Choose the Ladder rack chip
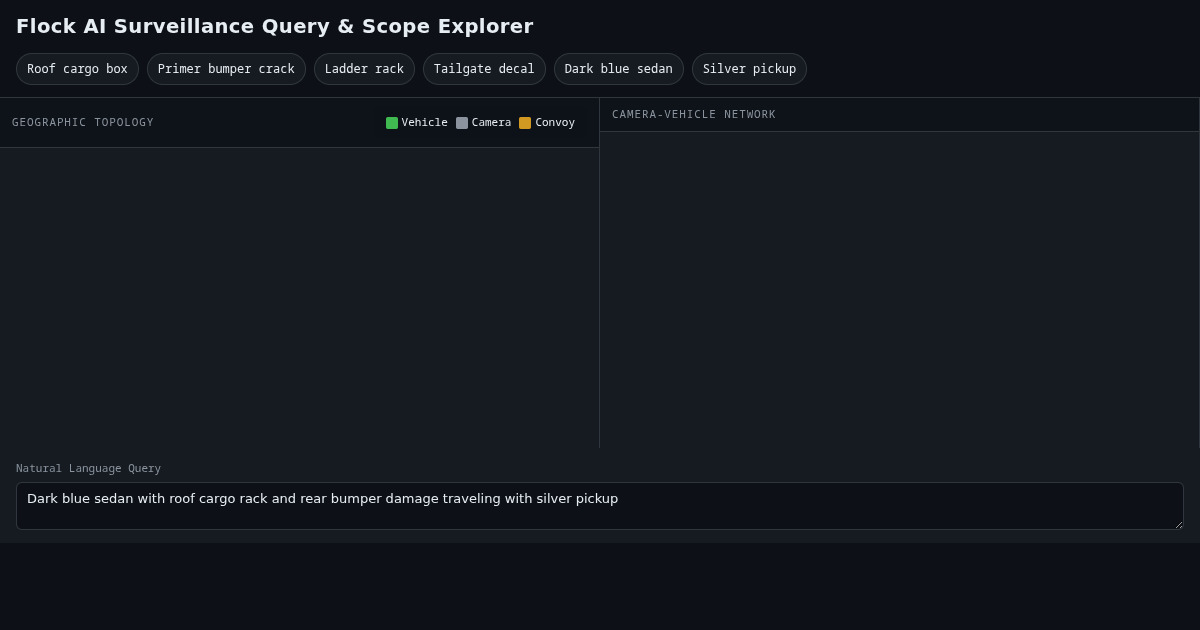This screenshot has height=630, width=1200. (364, 69)
